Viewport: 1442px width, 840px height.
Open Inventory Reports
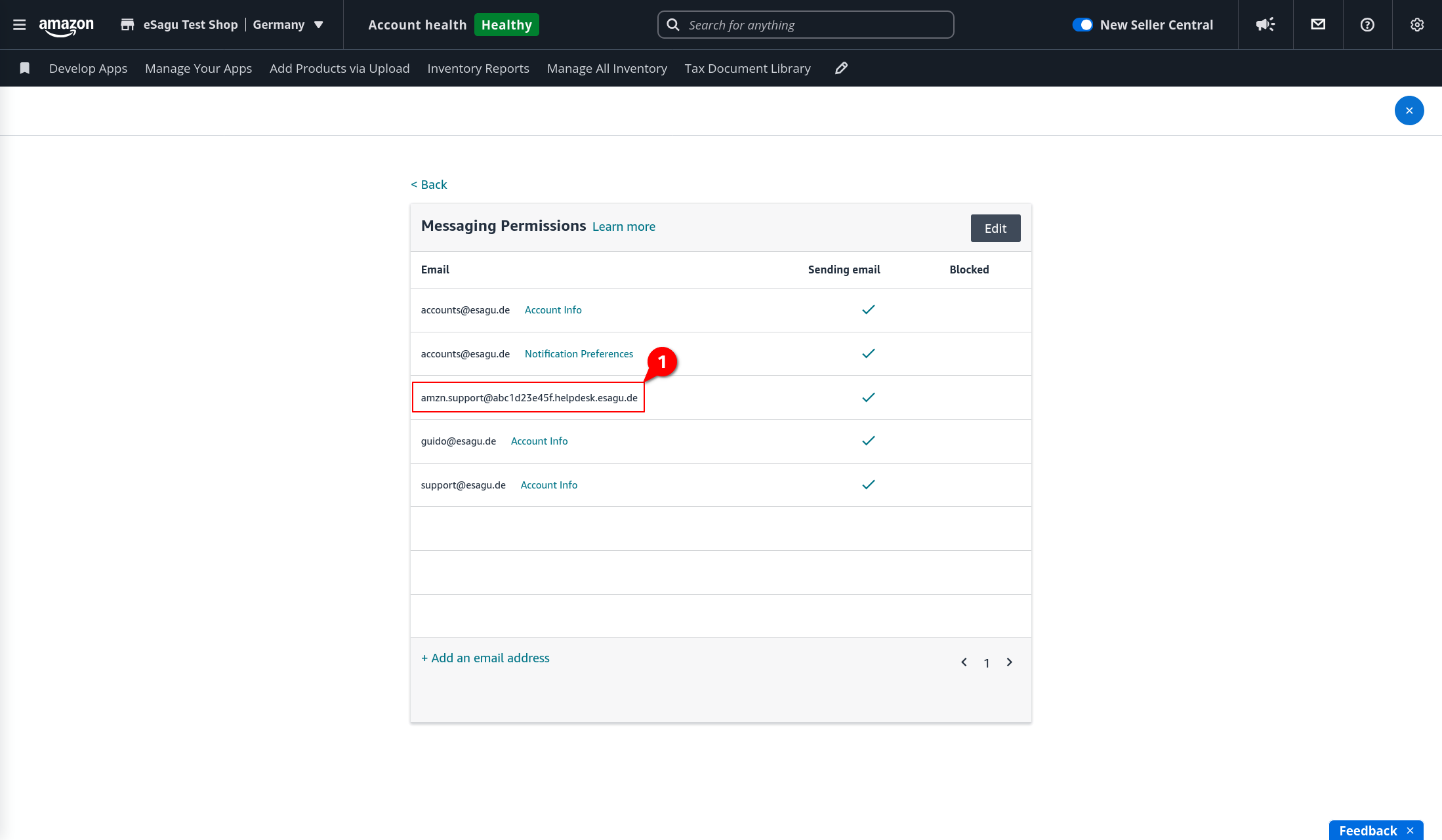tap(478, 68)
